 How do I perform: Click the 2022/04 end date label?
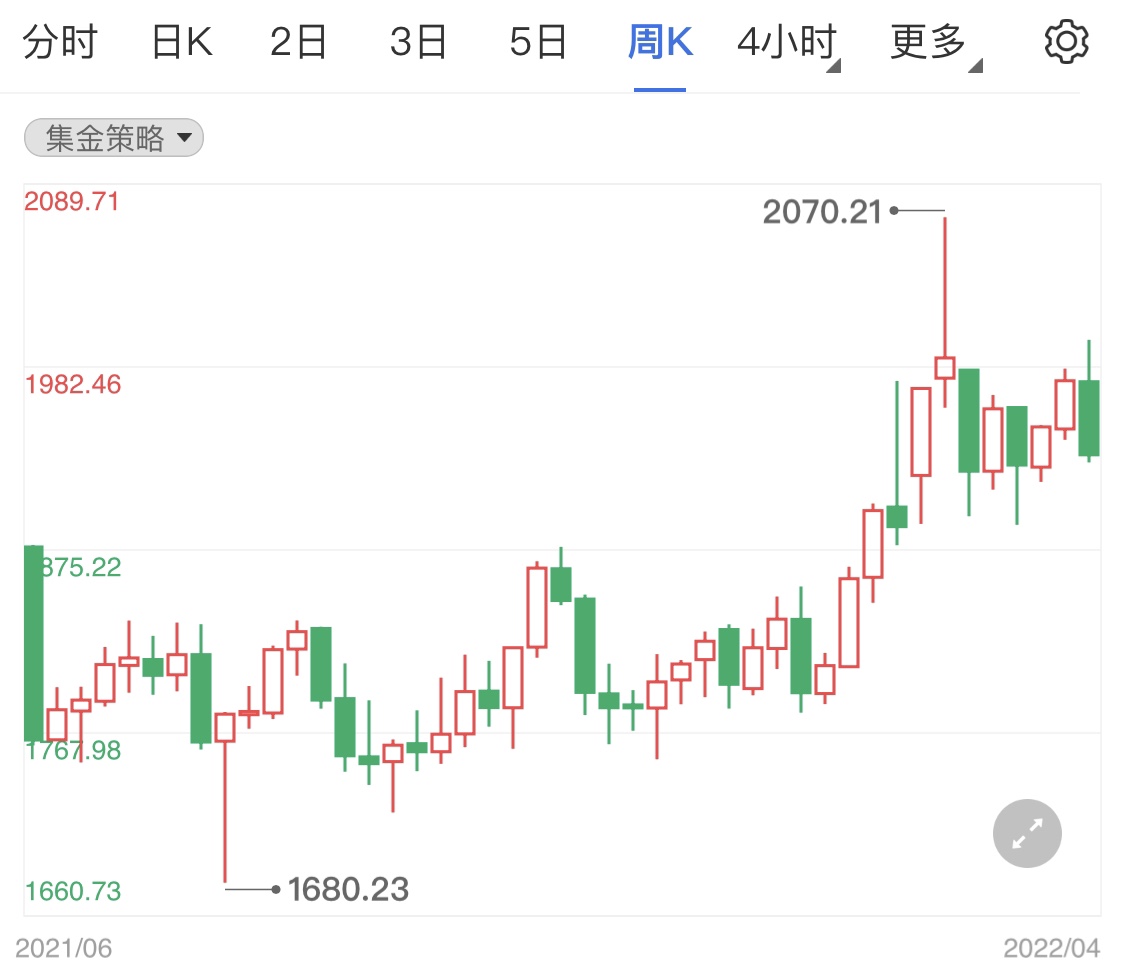tap(1050, 947)
